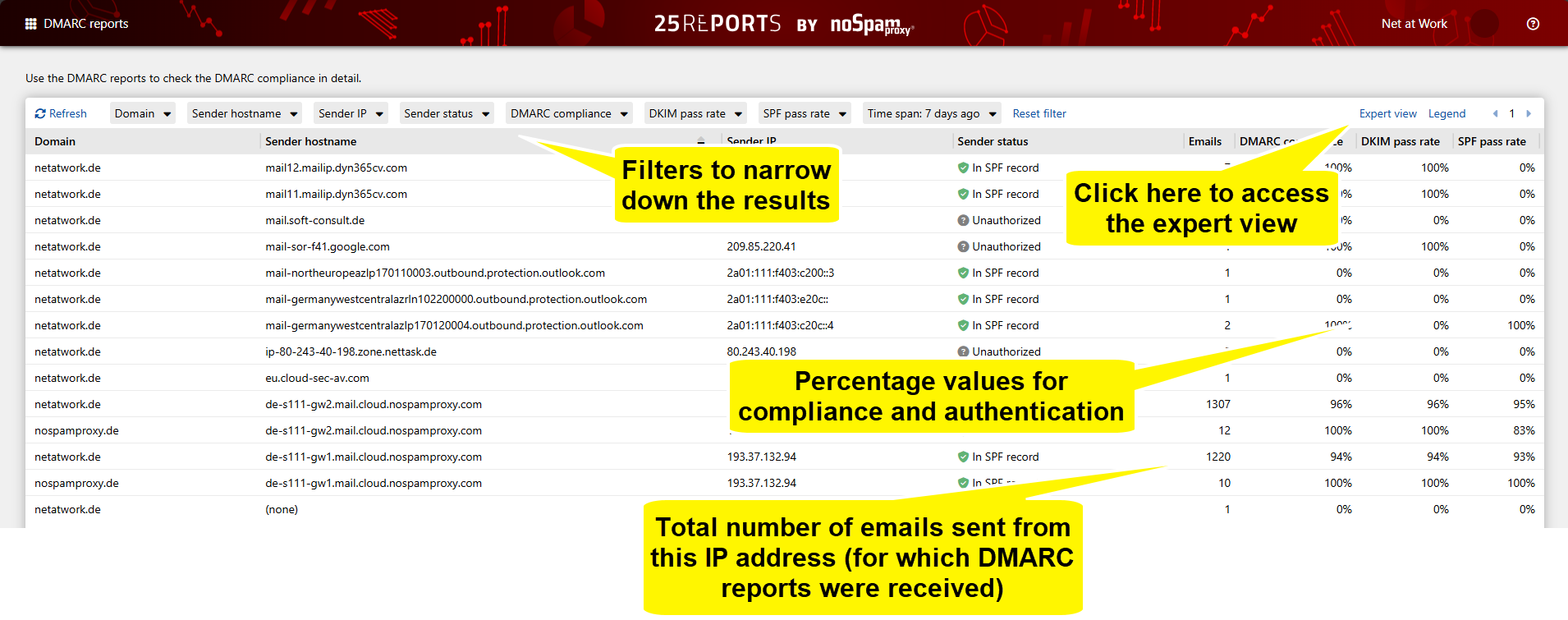Click sort arrow in Sender hostname header
The width and height of the screenshot is (1568, 620).
click(x=700, y=141)
